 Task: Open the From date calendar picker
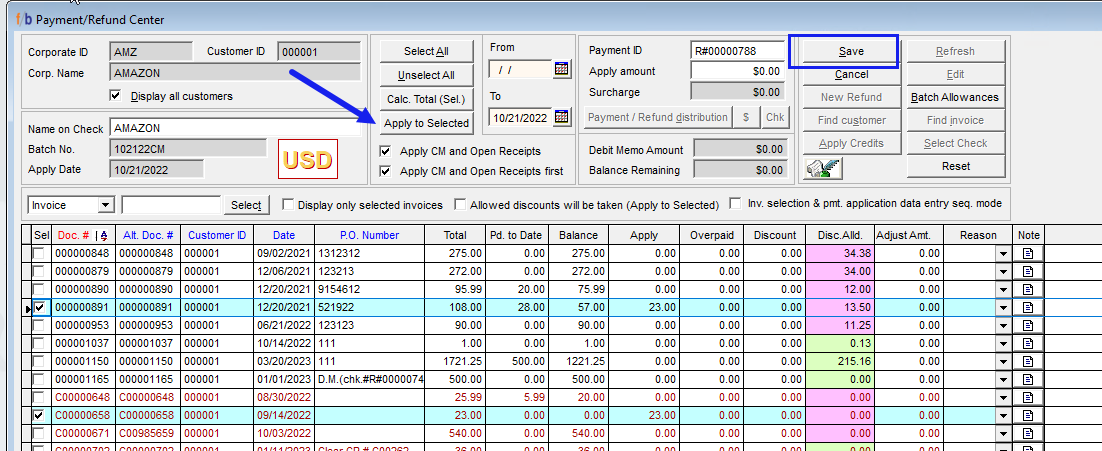click(x=561, y=69)
